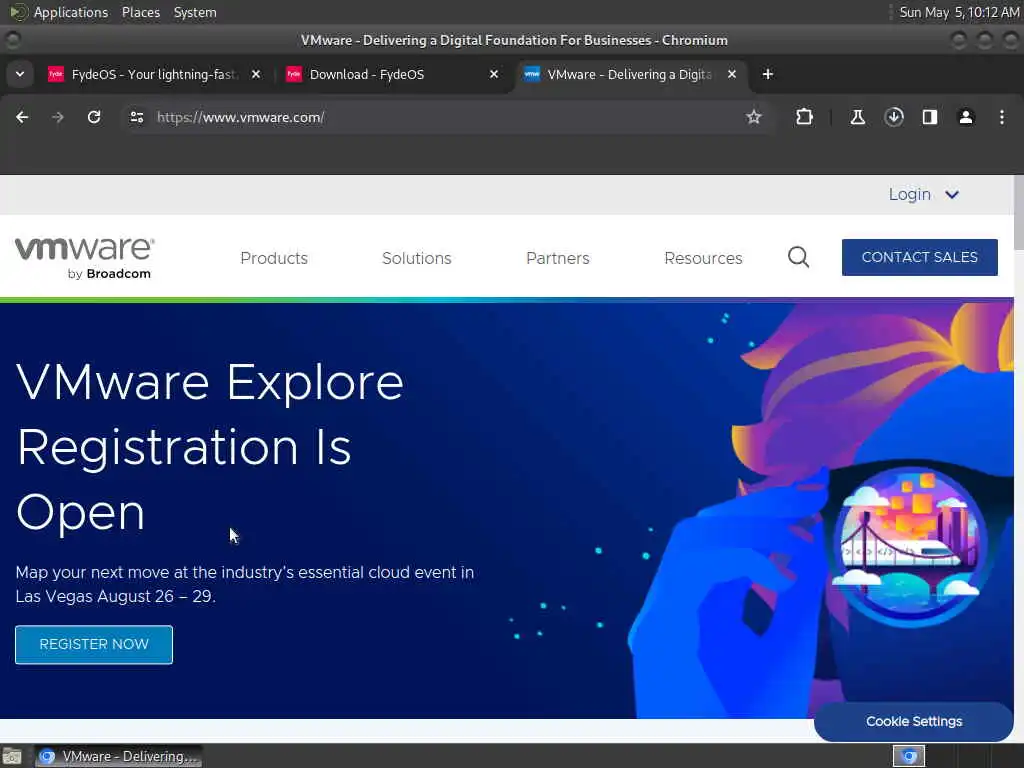Switch to Download - FydeOS tab
Screen dimensions: 1024x768
coord(392,74)
